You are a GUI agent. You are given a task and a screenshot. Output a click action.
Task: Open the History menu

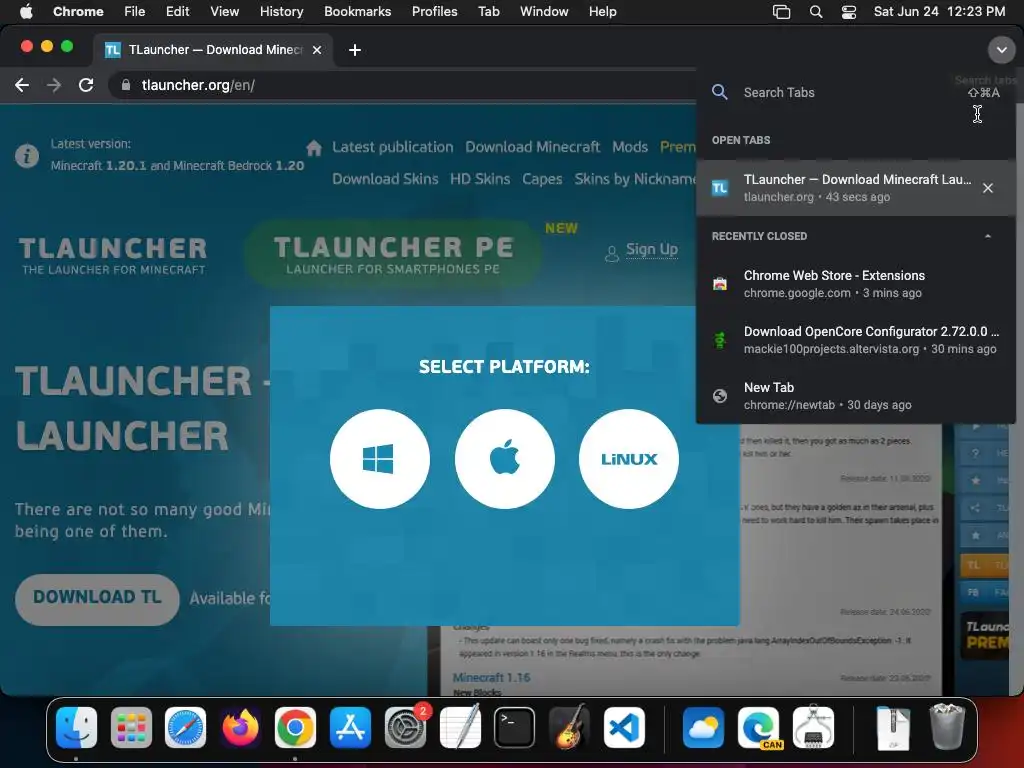tap(281, 11)
